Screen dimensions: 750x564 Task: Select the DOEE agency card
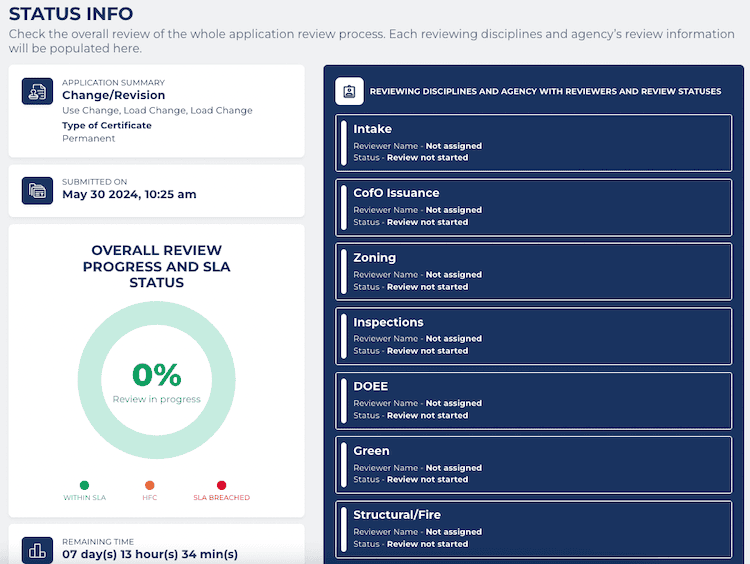point(533,400)
